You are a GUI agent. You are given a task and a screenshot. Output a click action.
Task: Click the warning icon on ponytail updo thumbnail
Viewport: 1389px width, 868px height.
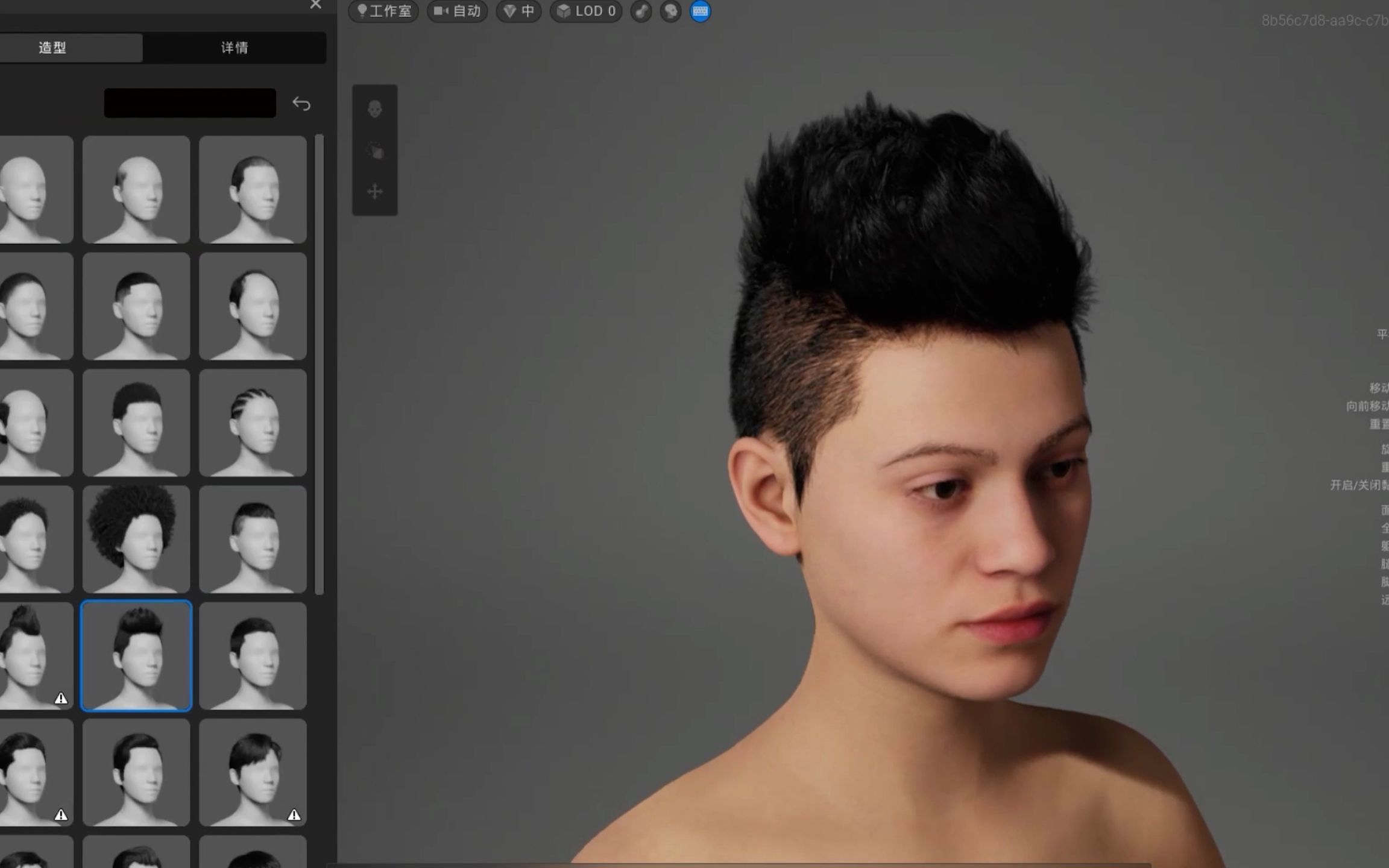61,698
